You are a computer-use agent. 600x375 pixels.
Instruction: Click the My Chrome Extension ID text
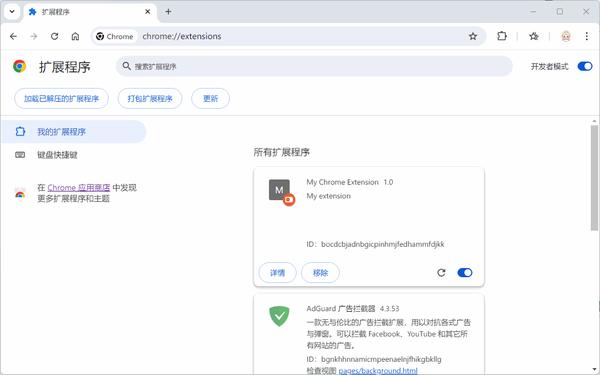coord(375,244)
